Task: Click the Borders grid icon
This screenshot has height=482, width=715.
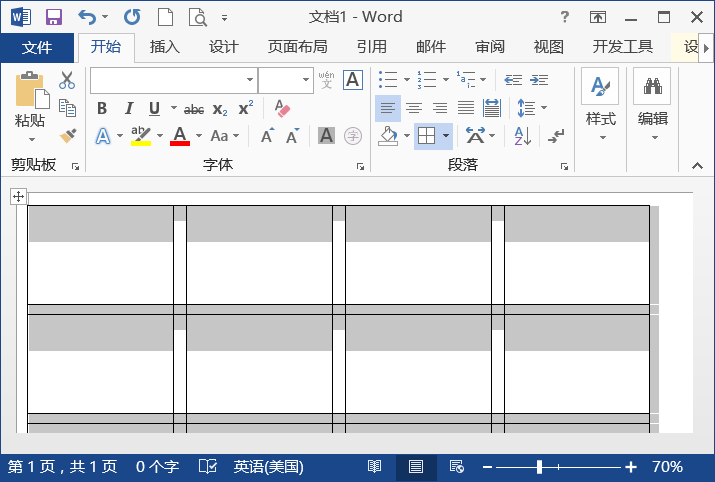Action: point(427,136)
